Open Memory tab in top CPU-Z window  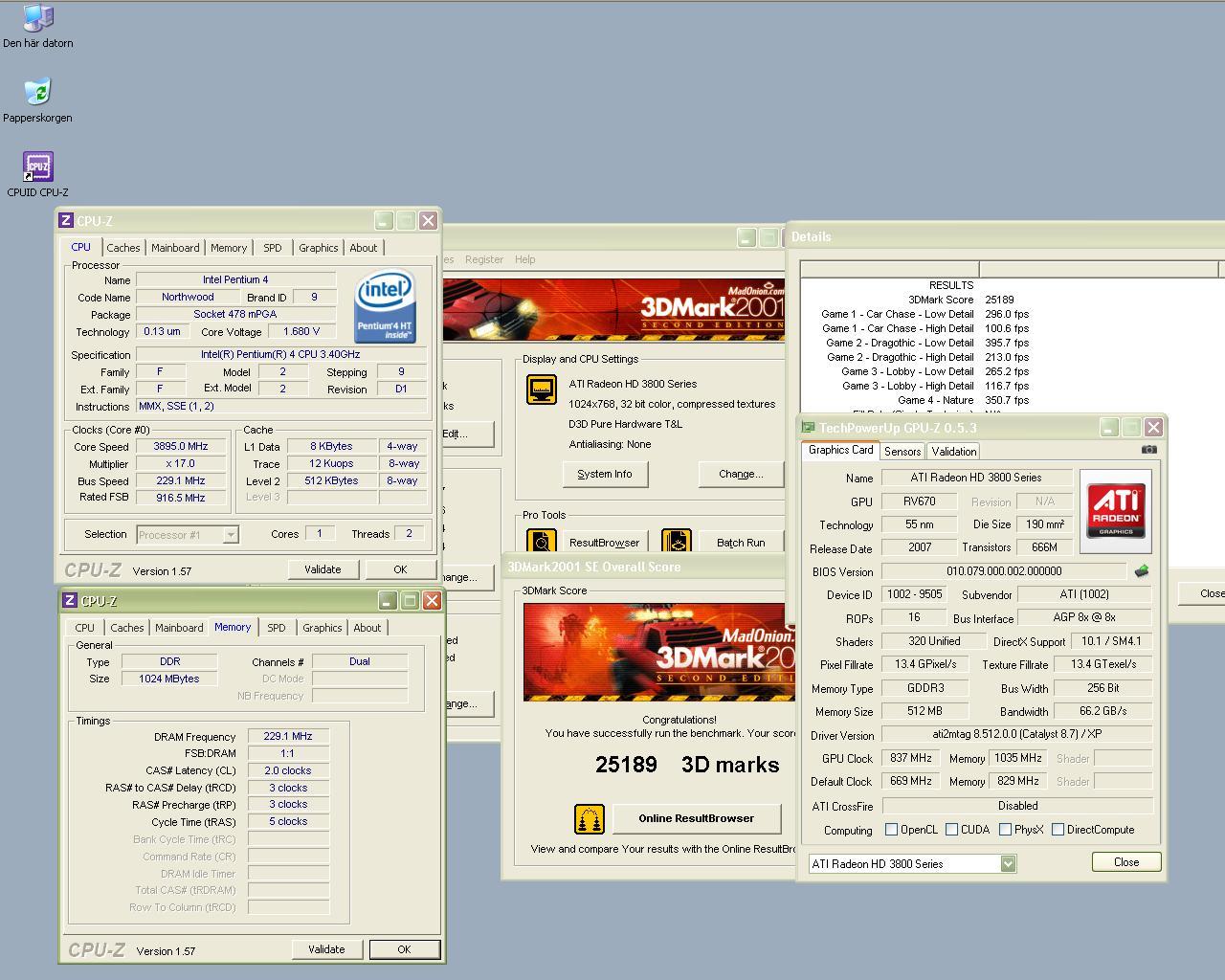point(229,248)
